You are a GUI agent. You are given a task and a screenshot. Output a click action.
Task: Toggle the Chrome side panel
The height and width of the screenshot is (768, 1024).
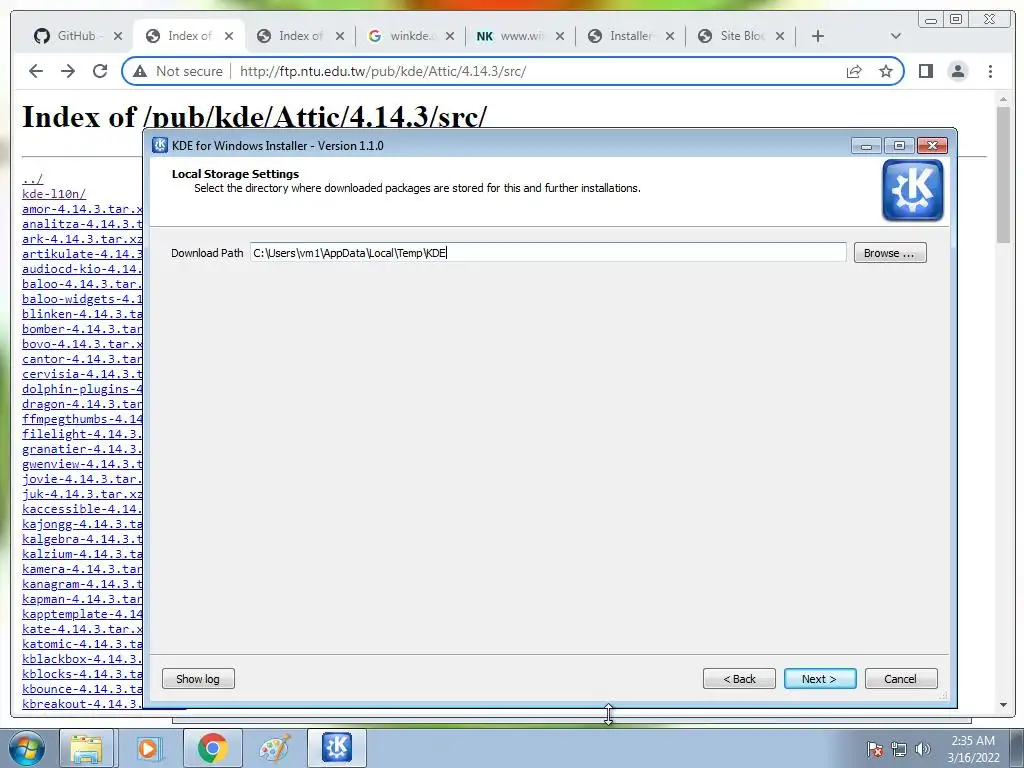pos(925,71)
